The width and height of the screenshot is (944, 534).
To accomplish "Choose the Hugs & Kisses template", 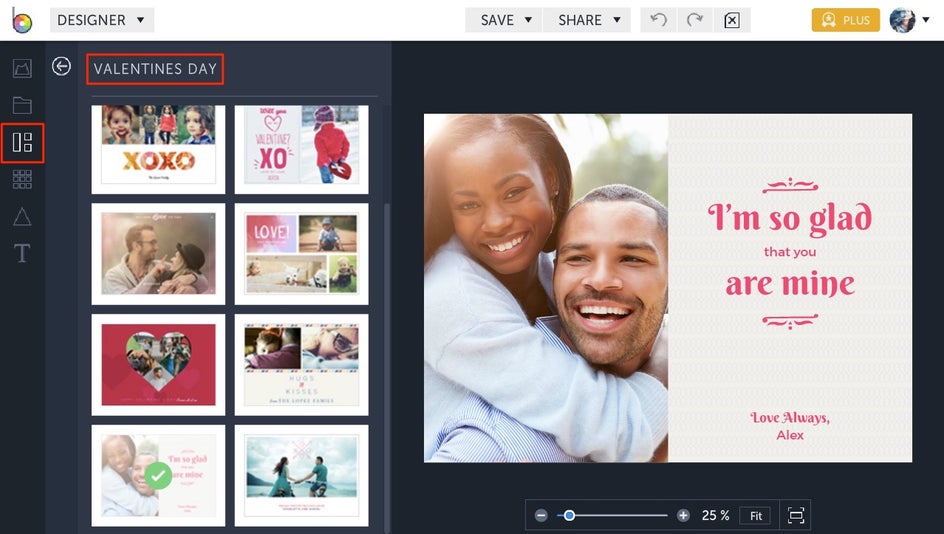I will click(x=302, y=365).
